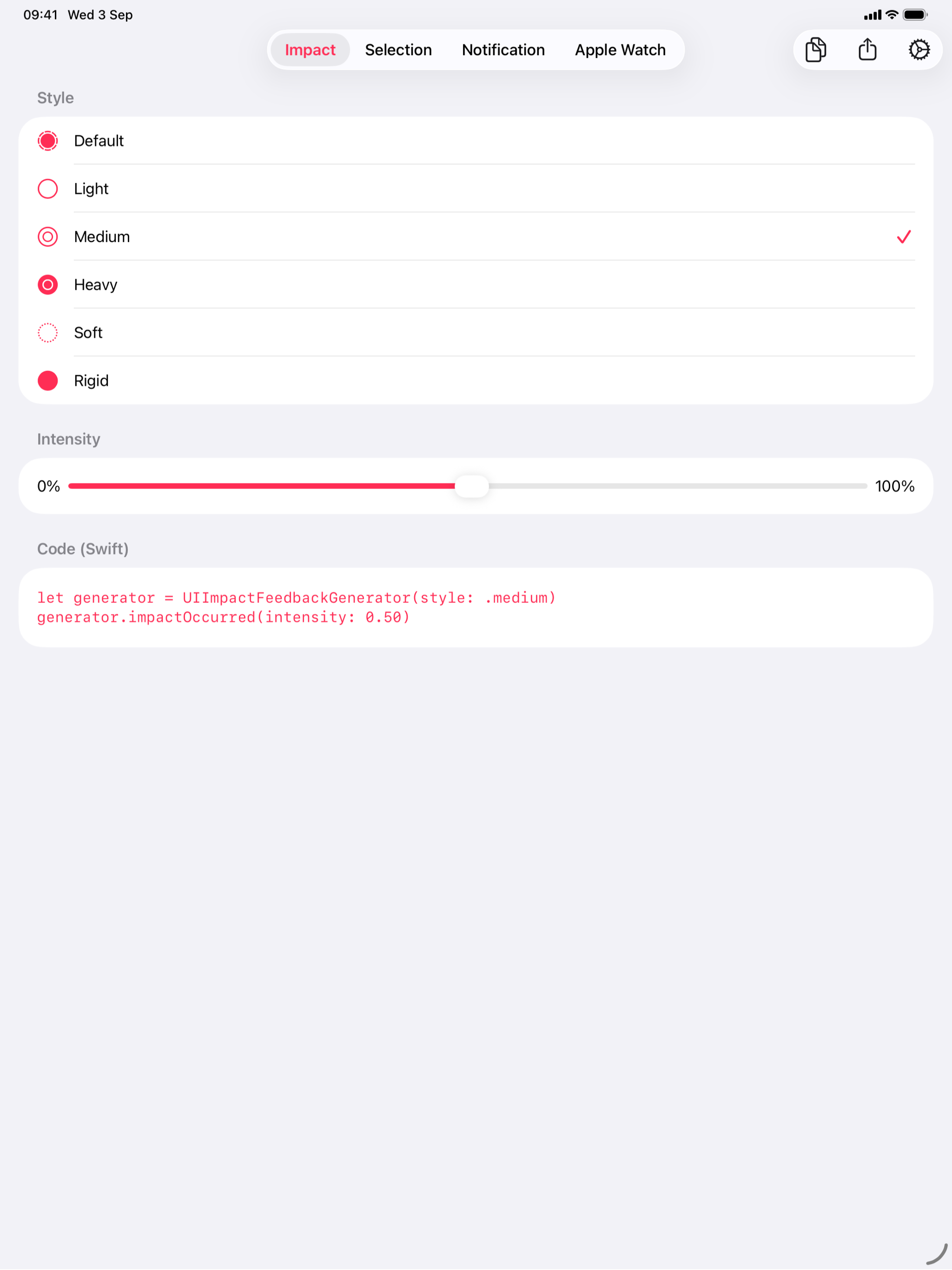Choose the Soft impact style
The width and height of the screenshot is (952, 1270).
476,332
